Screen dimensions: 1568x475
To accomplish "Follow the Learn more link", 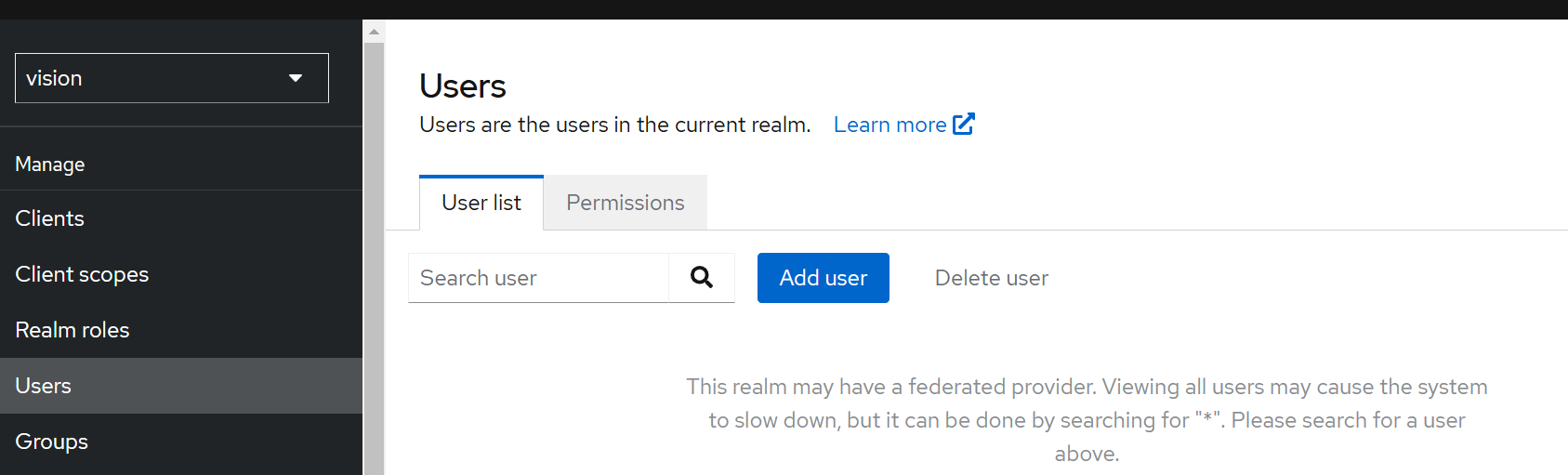I will 889,125.
